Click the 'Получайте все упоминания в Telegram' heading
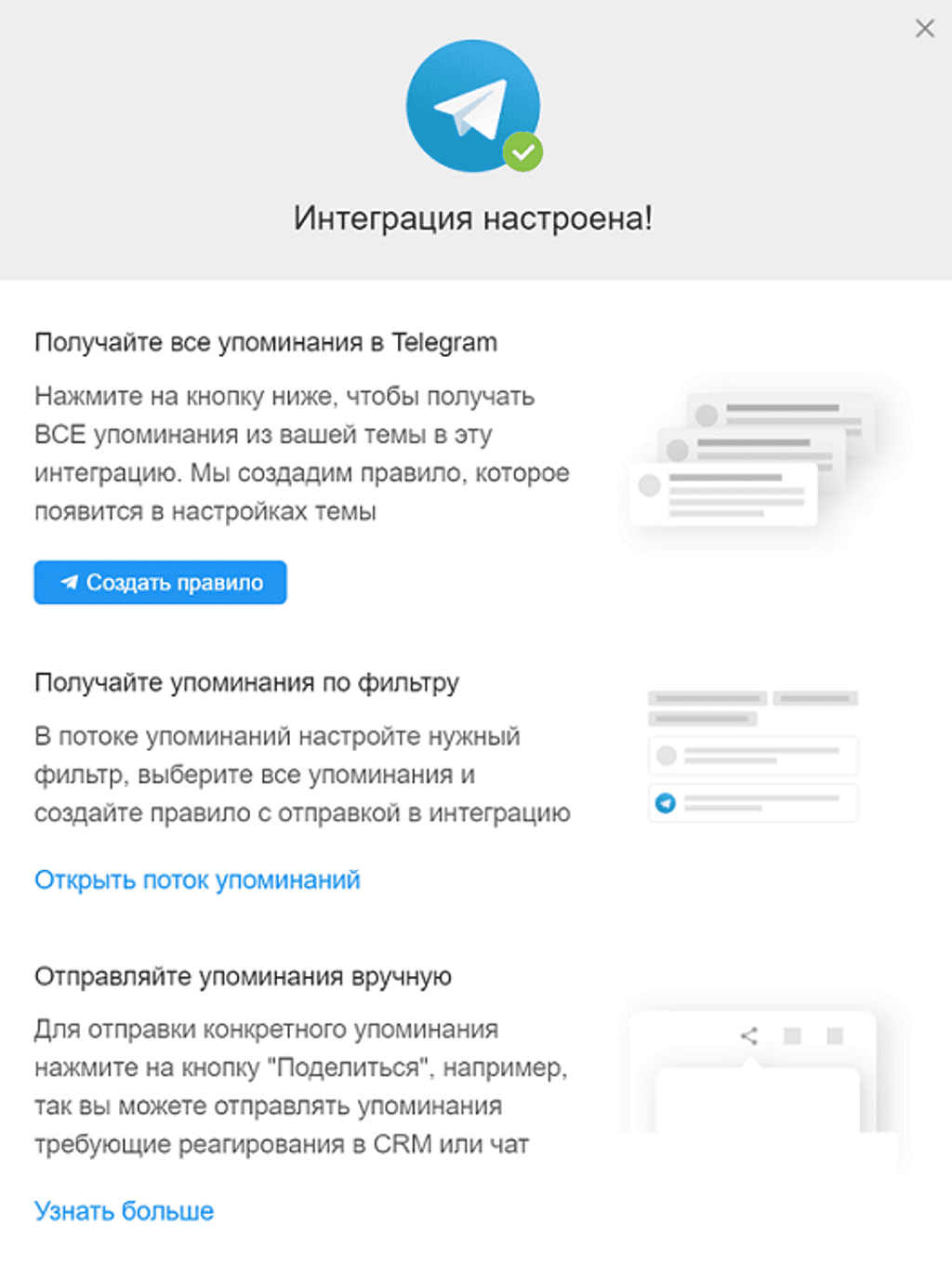Screen dimensions: 952x1266 click(266, 342)
